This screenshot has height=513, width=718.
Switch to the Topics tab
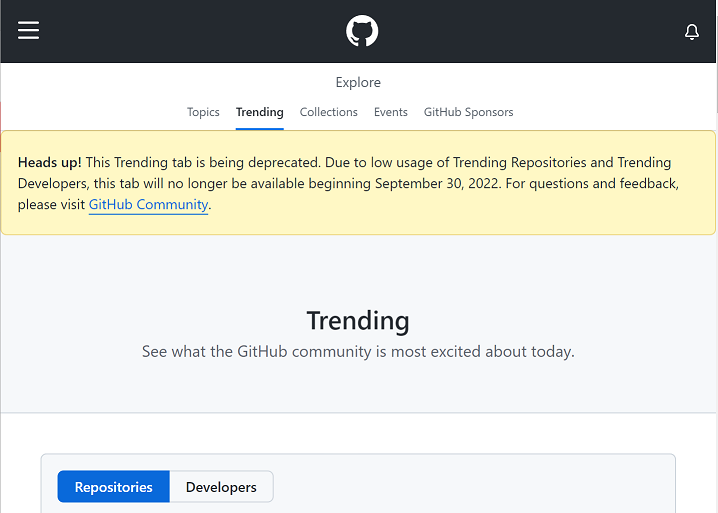pyautogui.click(x=203, y=112)
